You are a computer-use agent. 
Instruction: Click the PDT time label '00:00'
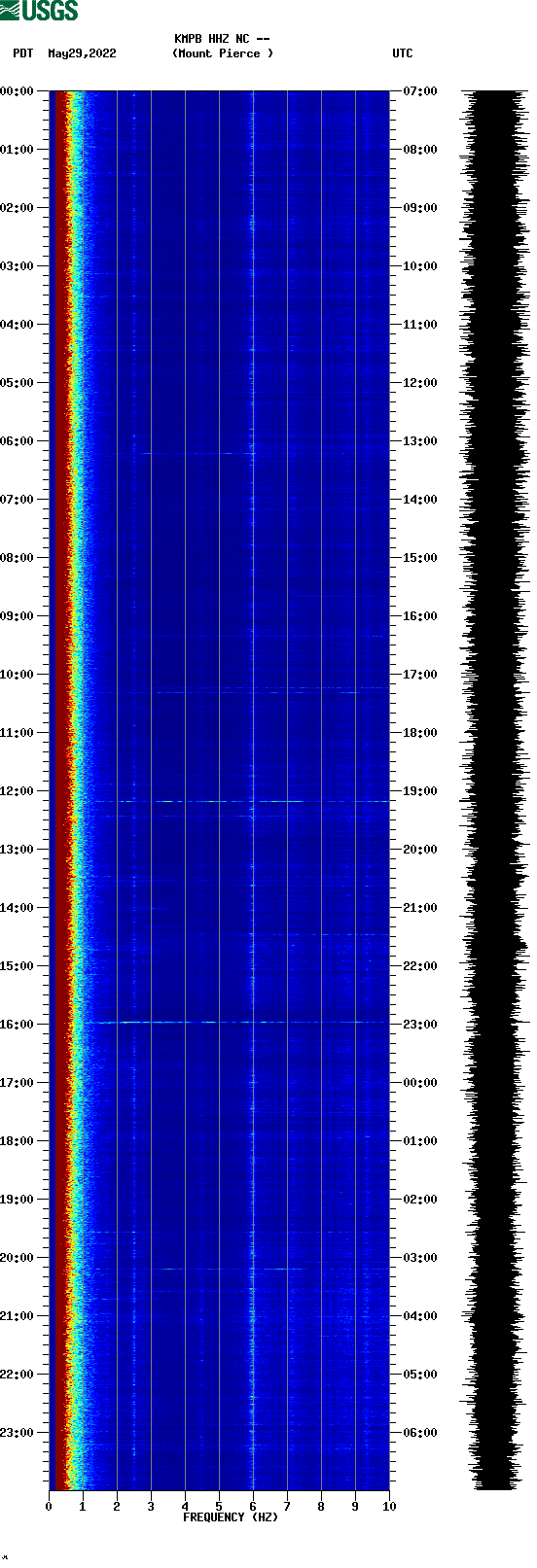point(17,91)
